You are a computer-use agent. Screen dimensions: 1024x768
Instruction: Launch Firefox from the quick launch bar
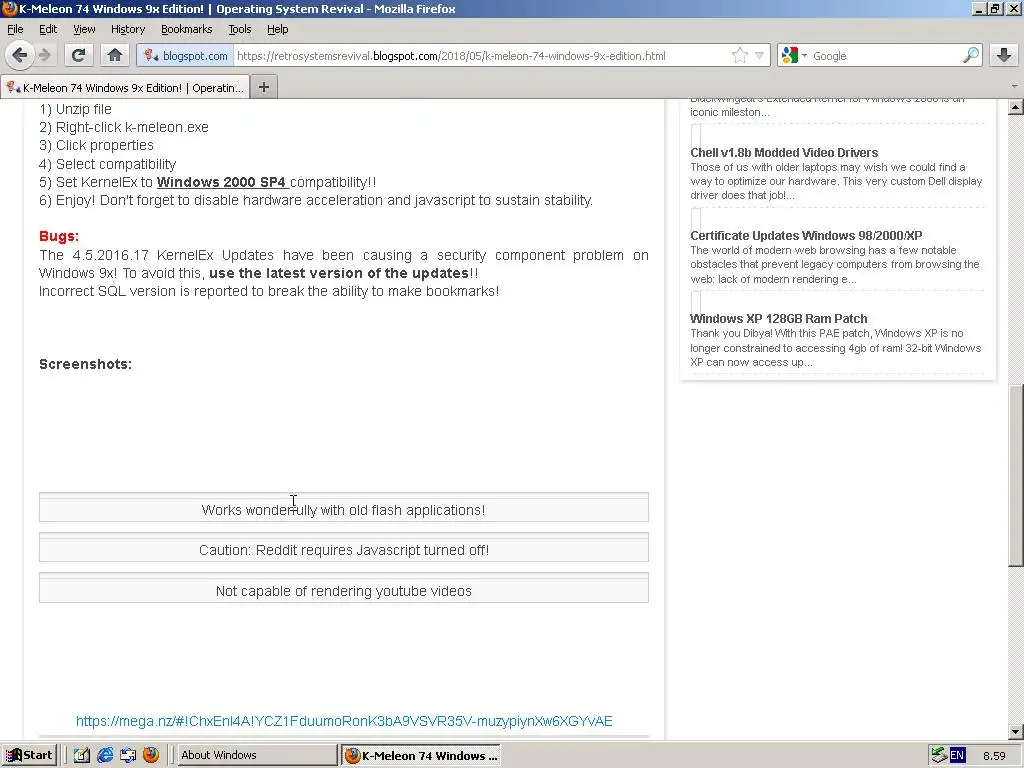coord(151,755)
